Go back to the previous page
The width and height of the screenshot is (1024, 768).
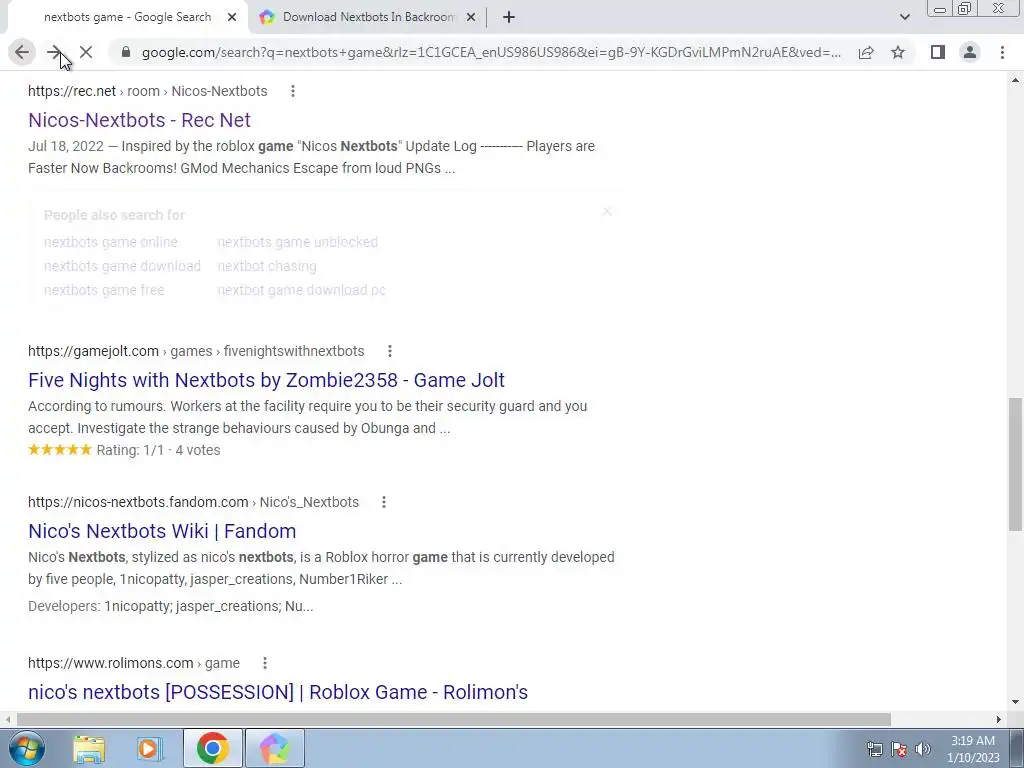(x=22, y=52)
